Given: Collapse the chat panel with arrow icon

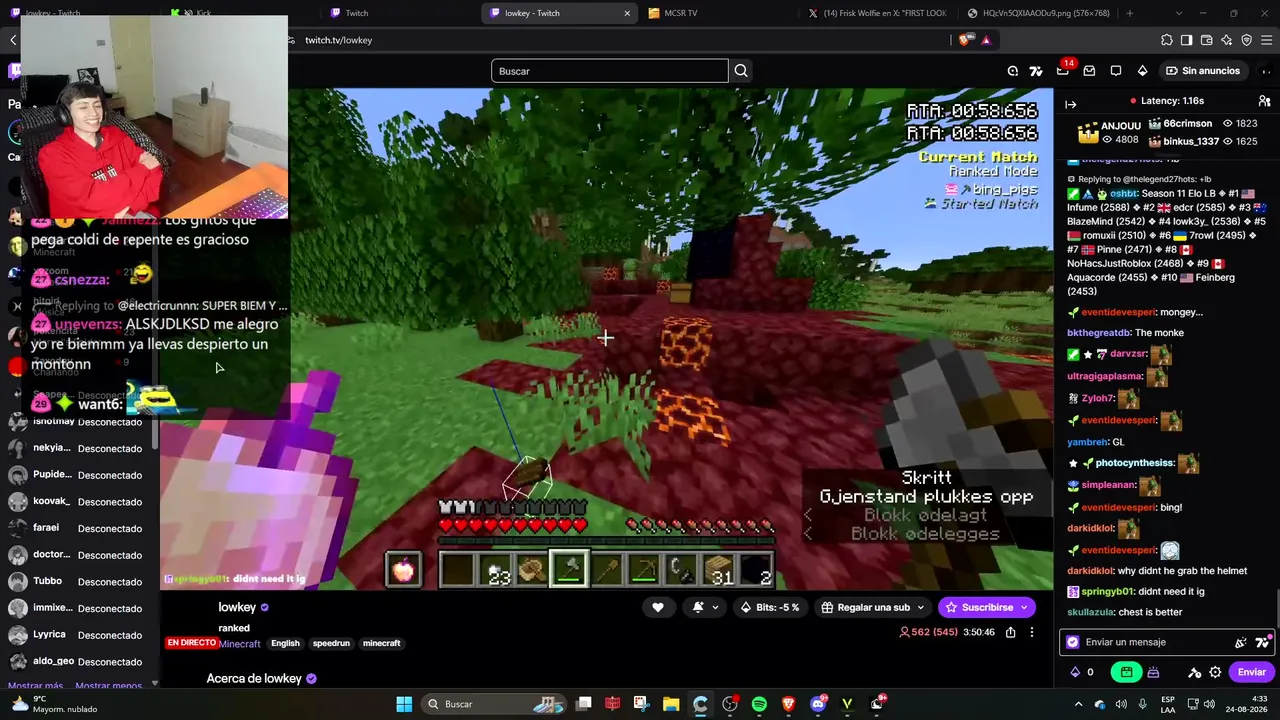Looking at the screenshot, I should pyautogui.click(x=1070, y=104).
